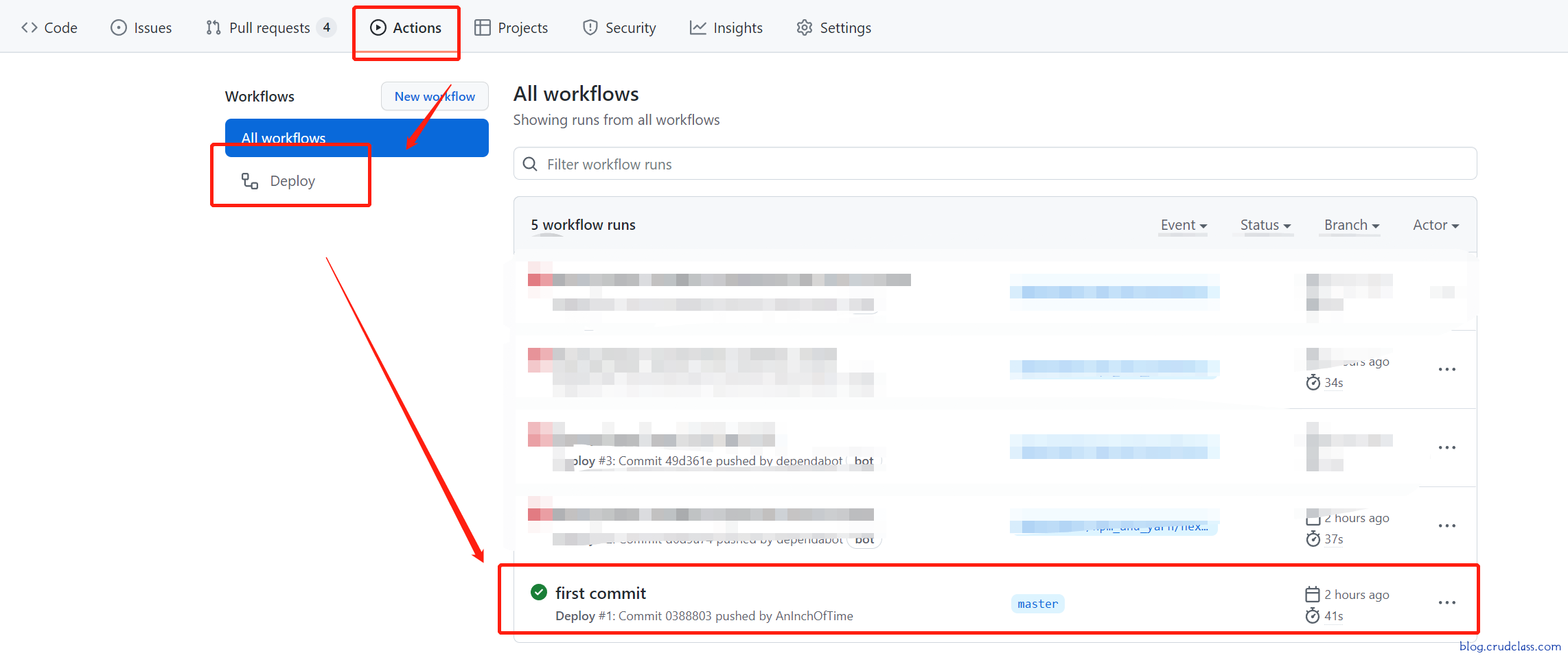Click green success check on first commit
Image resolution: width=1568 pixels, height=660 pixels.
click(539, 592)
